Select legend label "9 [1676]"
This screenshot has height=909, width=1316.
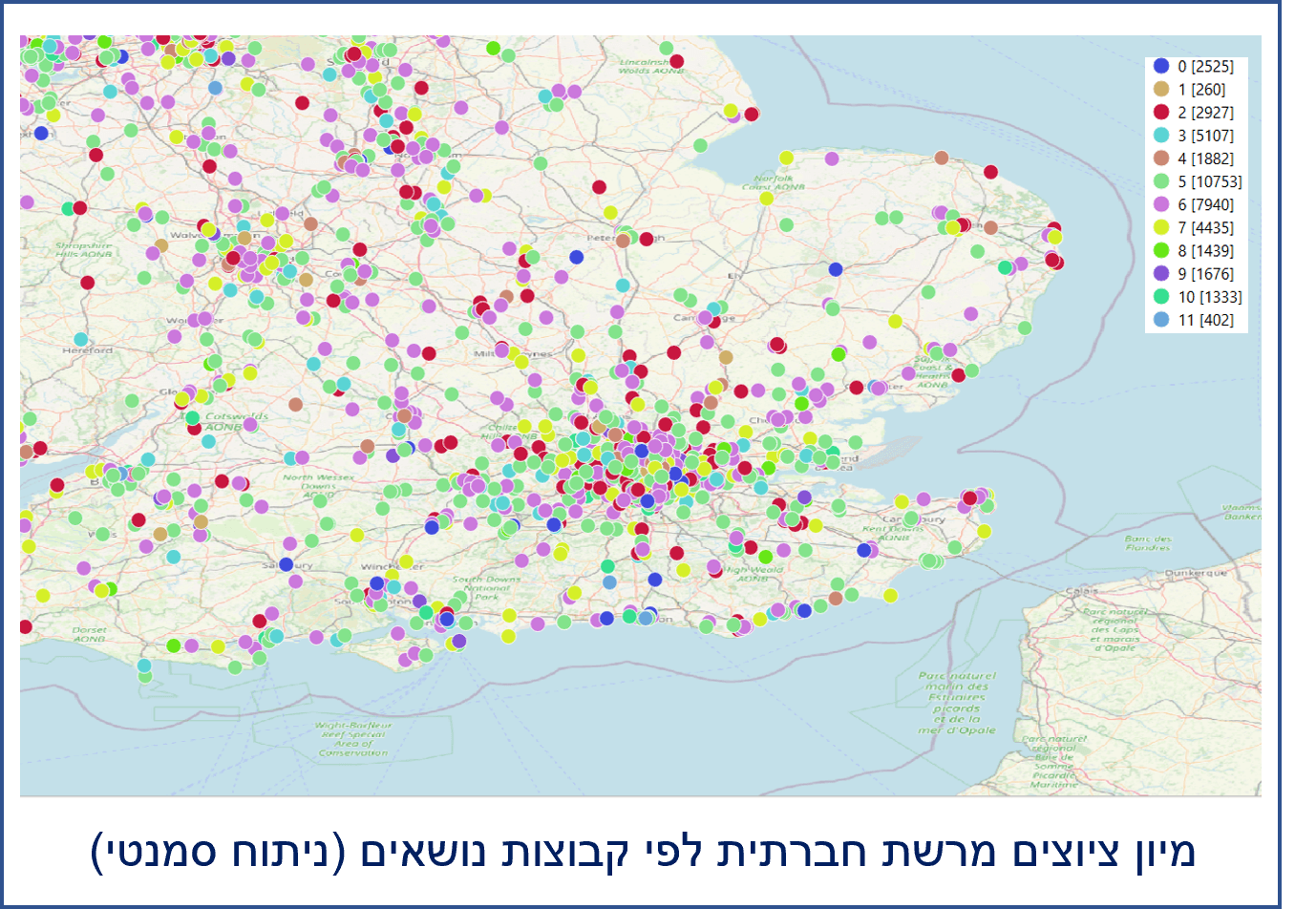click(1205, 273)
